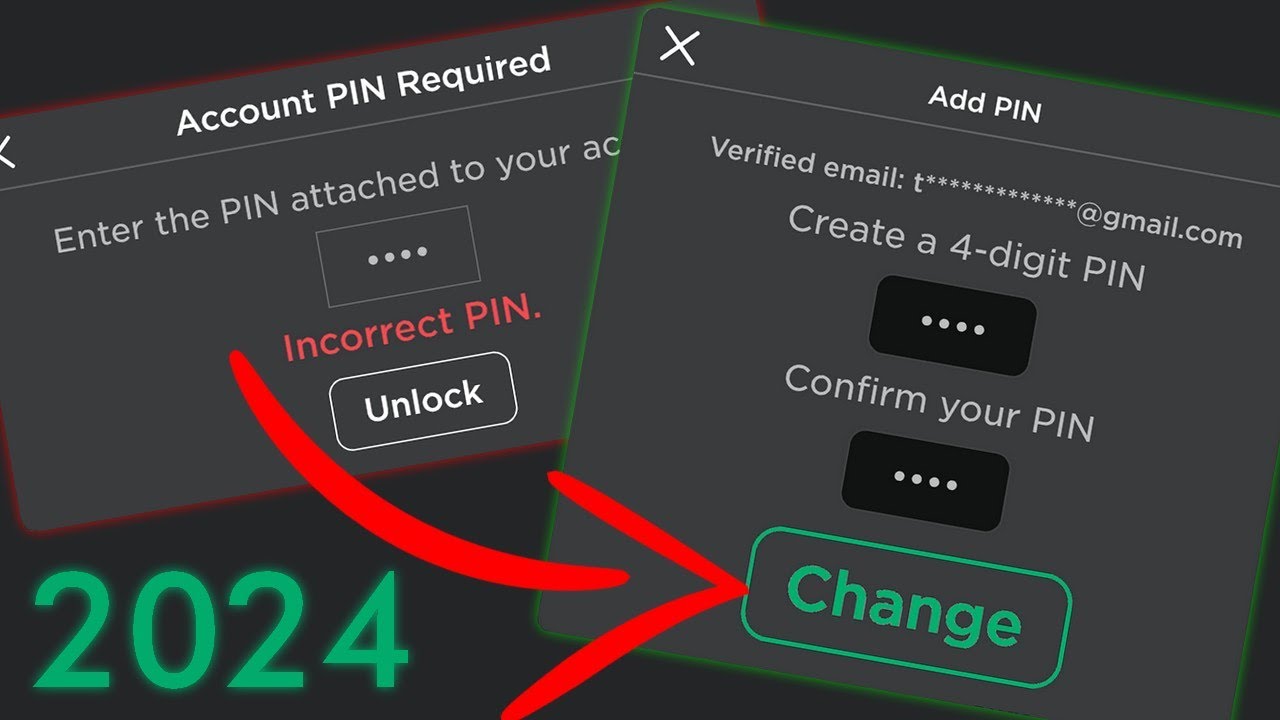Viewport: 1280px width, 720px height.
Task: Select the Confirm your PIN field
Action: coord(925,480)
